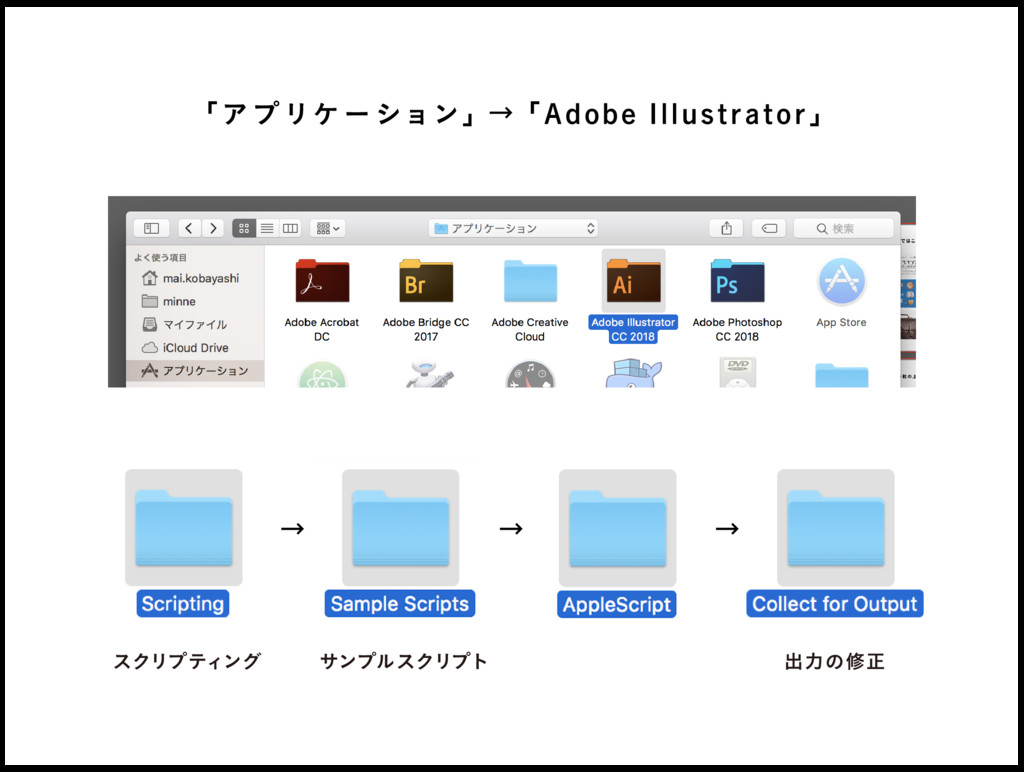This screenshot has height=772, width=1024.
Task: Switch Finder to column view
Action: 290,229
